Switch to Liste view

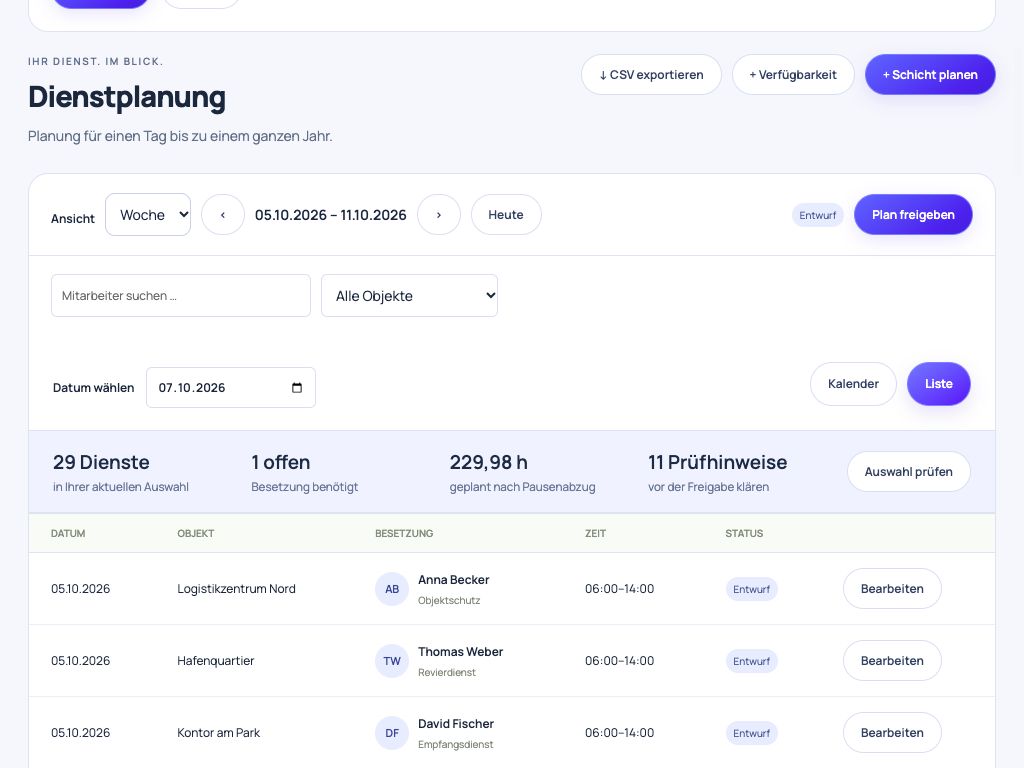pyautogui.click(x=938, y=384)
